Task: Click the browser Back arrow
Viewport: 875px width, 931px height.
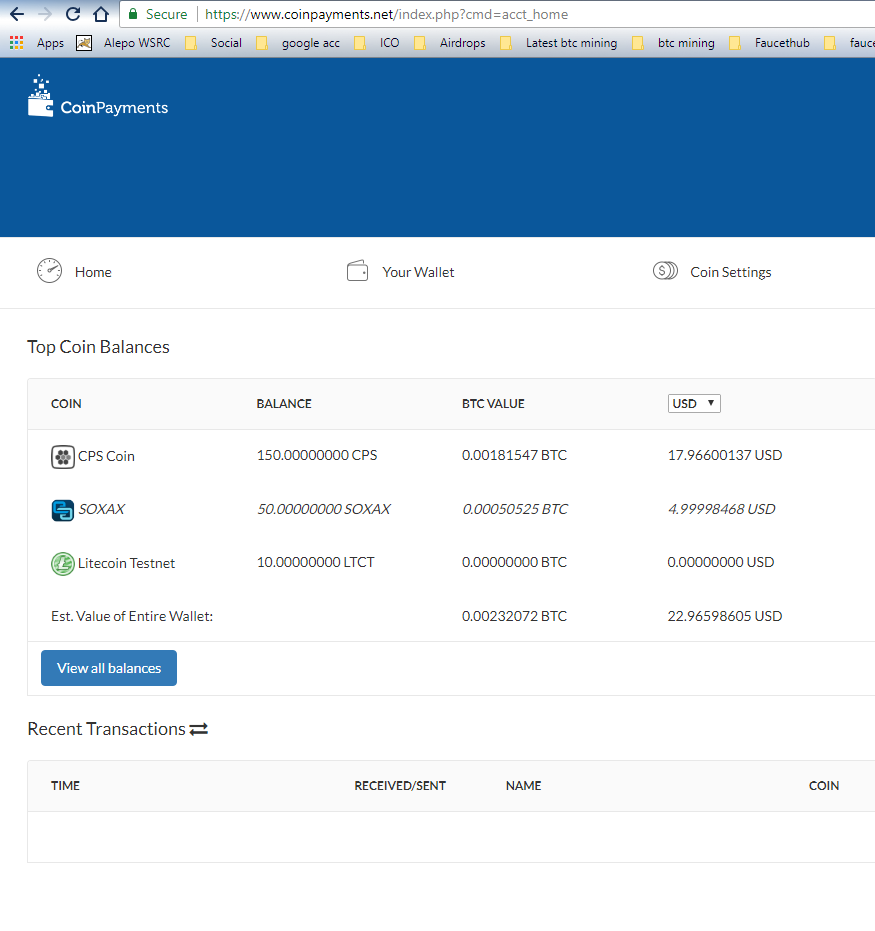Action: tap(17, 14)
